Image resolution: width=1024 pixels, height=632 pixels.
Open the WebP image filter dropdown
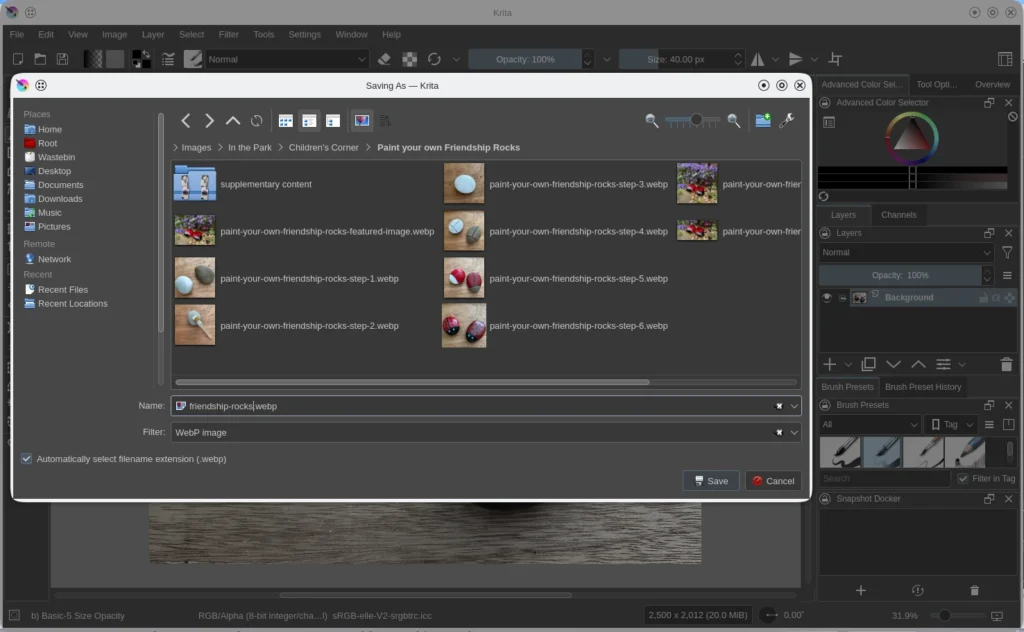(x=794, y=432)
